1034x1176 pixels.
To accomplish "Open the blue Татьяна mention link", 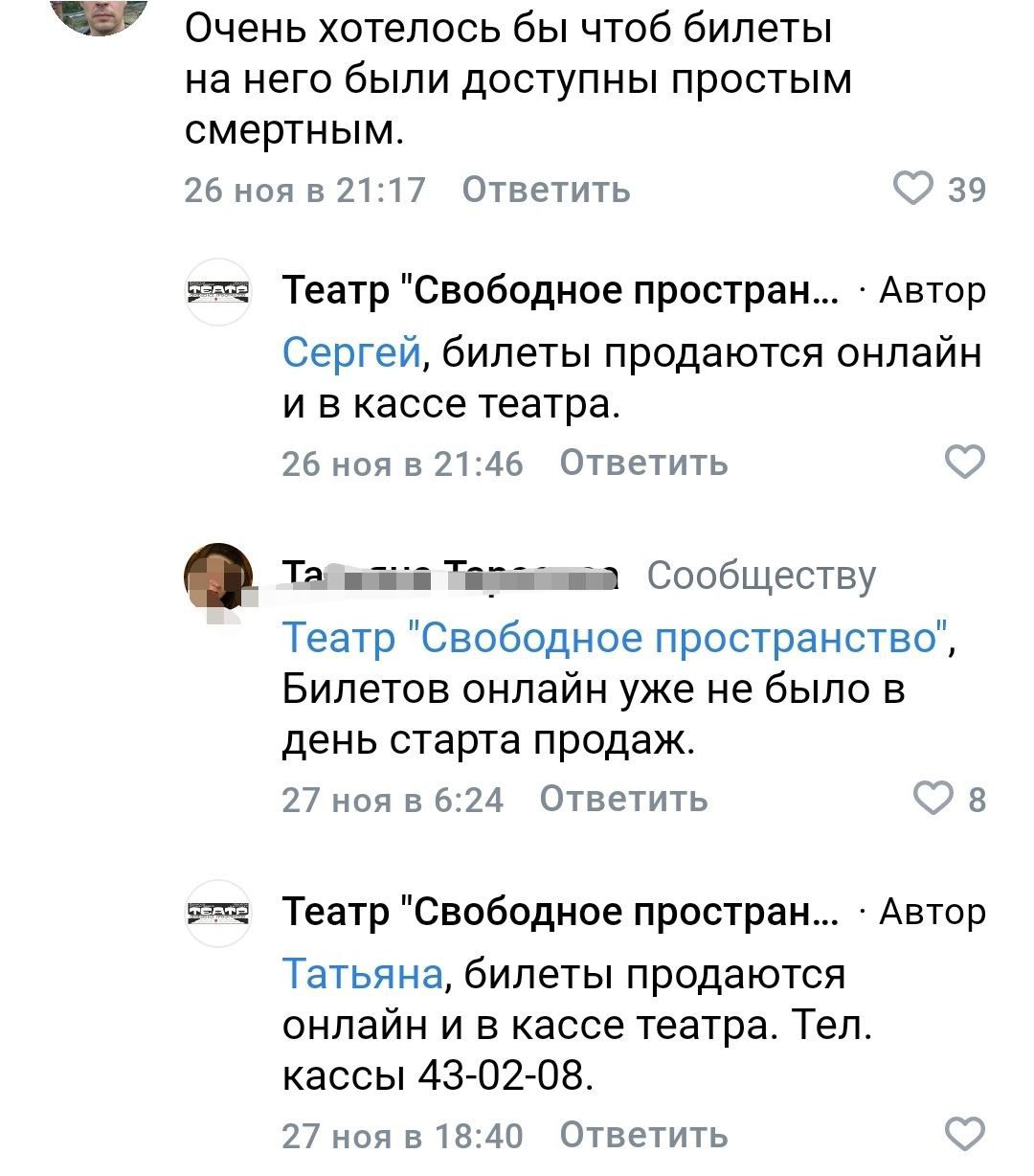I will (363, 974).
